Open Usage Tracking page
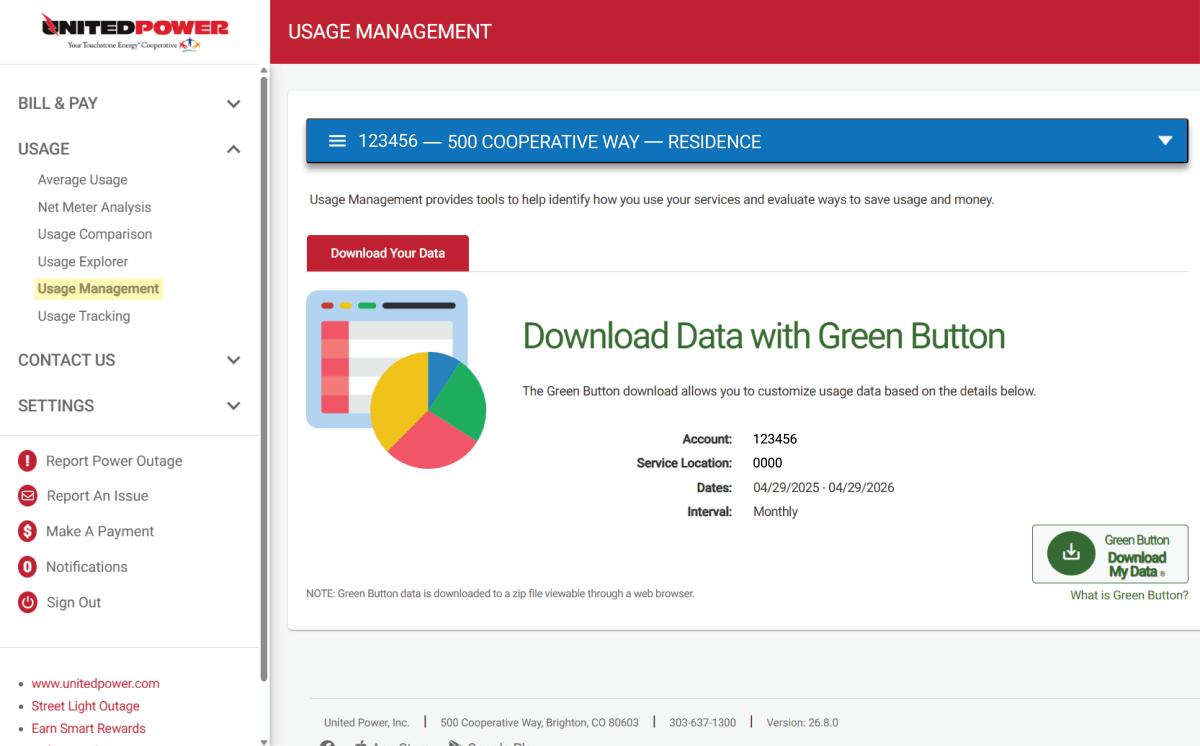The width and height of the screenshot is (1200, 746). (x=84, y=316)
